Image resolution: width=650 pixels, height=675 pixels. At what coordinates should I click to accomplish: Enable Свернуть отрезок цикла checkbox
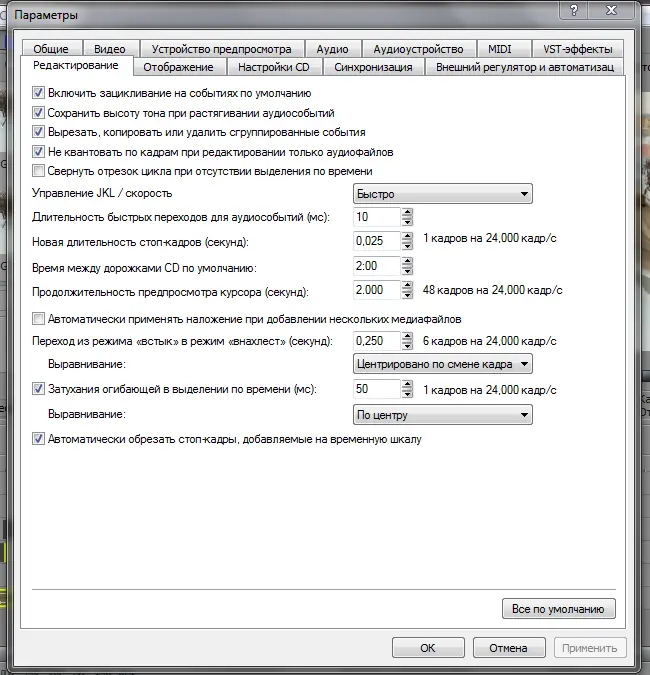coord(38,171)
